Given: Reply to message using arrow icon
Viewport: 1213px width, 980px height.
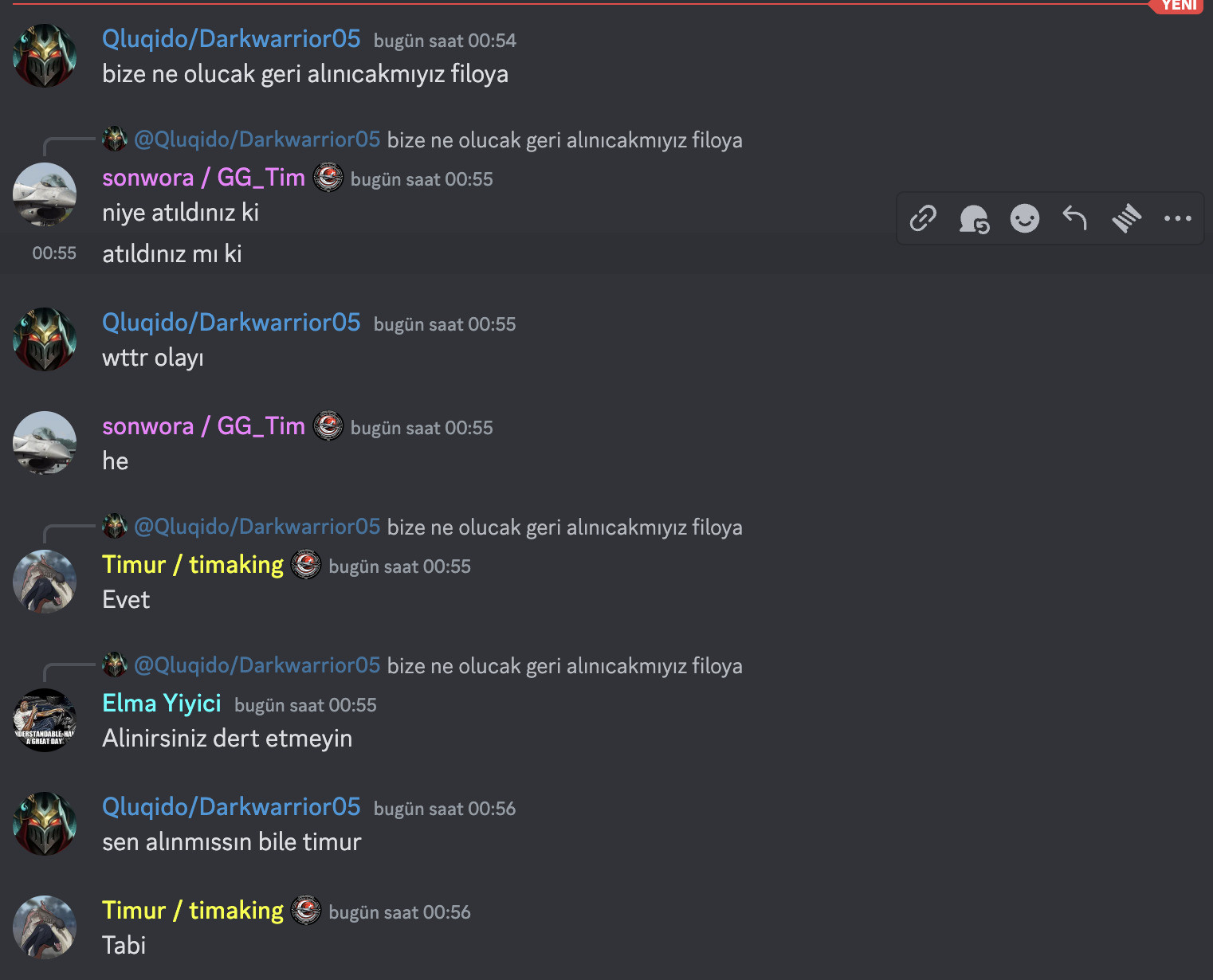Looking at the screenshot, I should point(1075,218).
